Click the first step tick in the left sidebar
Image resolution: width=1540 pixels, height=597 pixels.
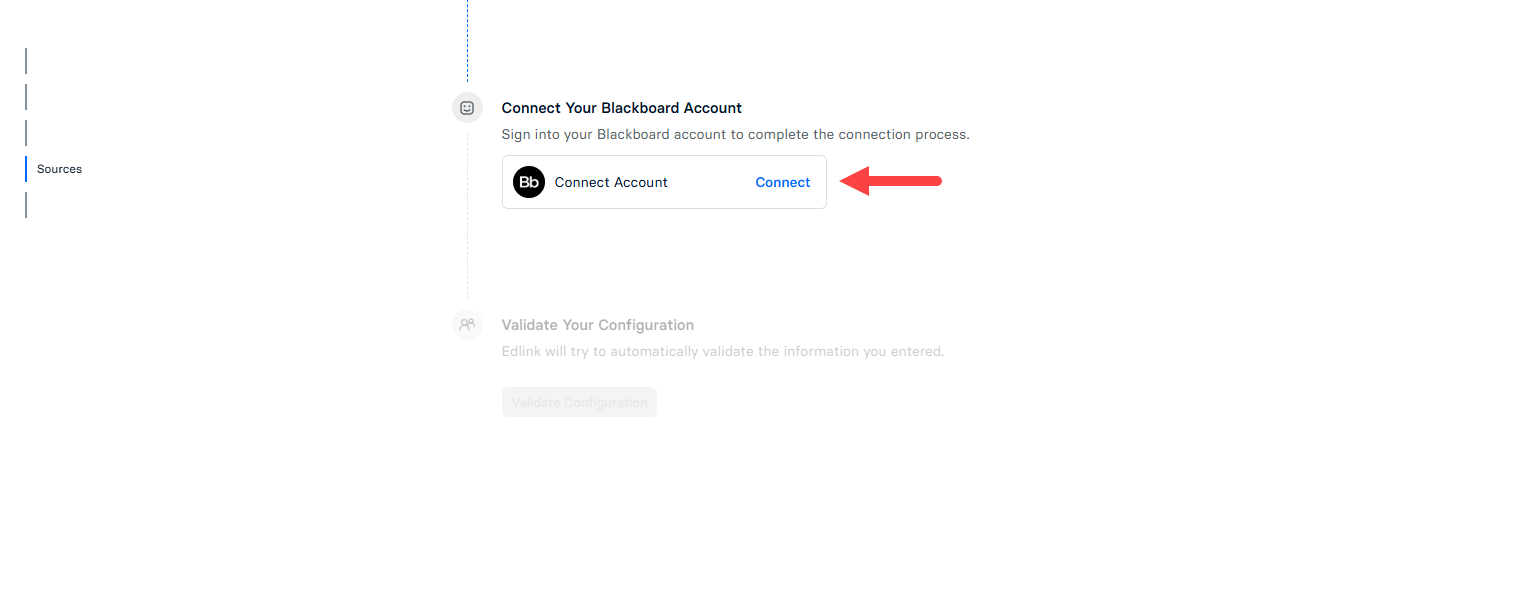[x=26, y=60]
